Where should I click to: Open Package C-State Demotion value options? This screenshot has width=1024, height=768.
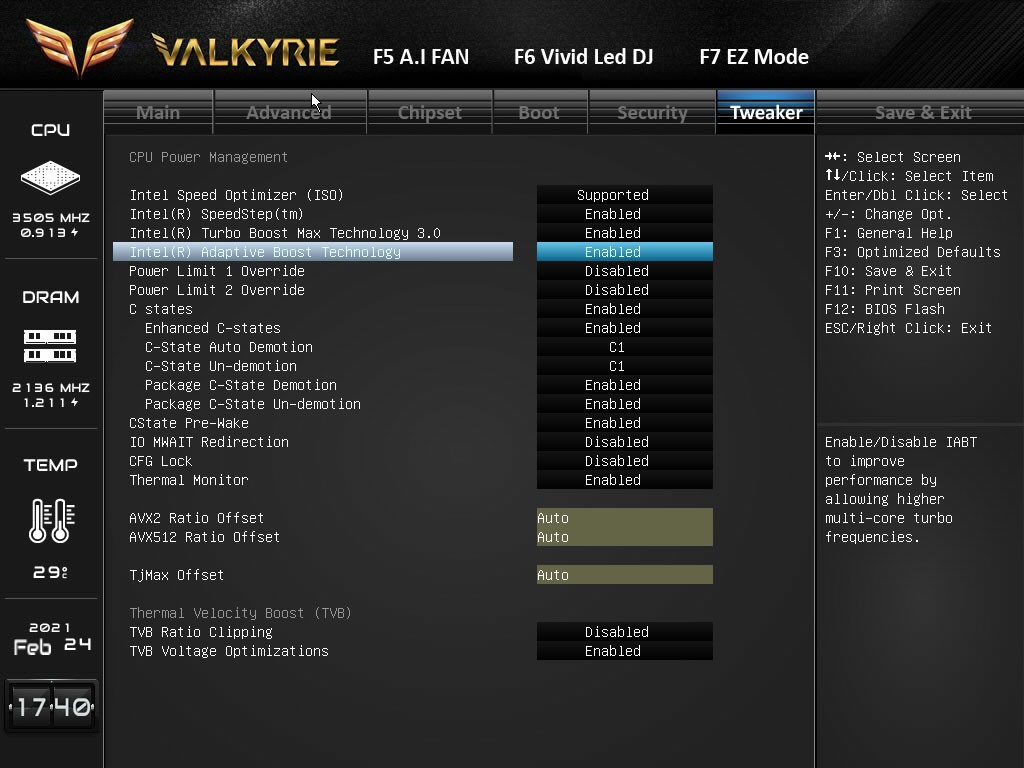(624, 385)
